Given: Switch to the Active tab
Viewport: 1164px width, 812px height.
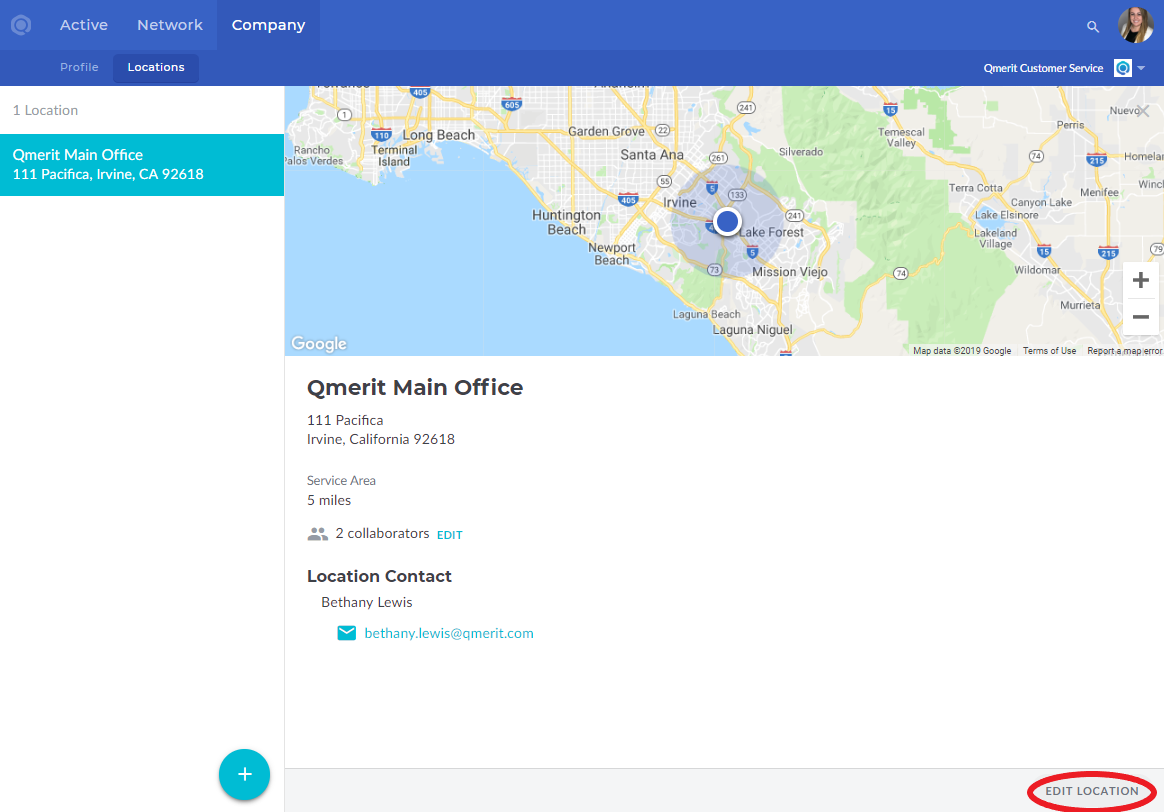Looking at the screenshot, I should pos(84,25).
